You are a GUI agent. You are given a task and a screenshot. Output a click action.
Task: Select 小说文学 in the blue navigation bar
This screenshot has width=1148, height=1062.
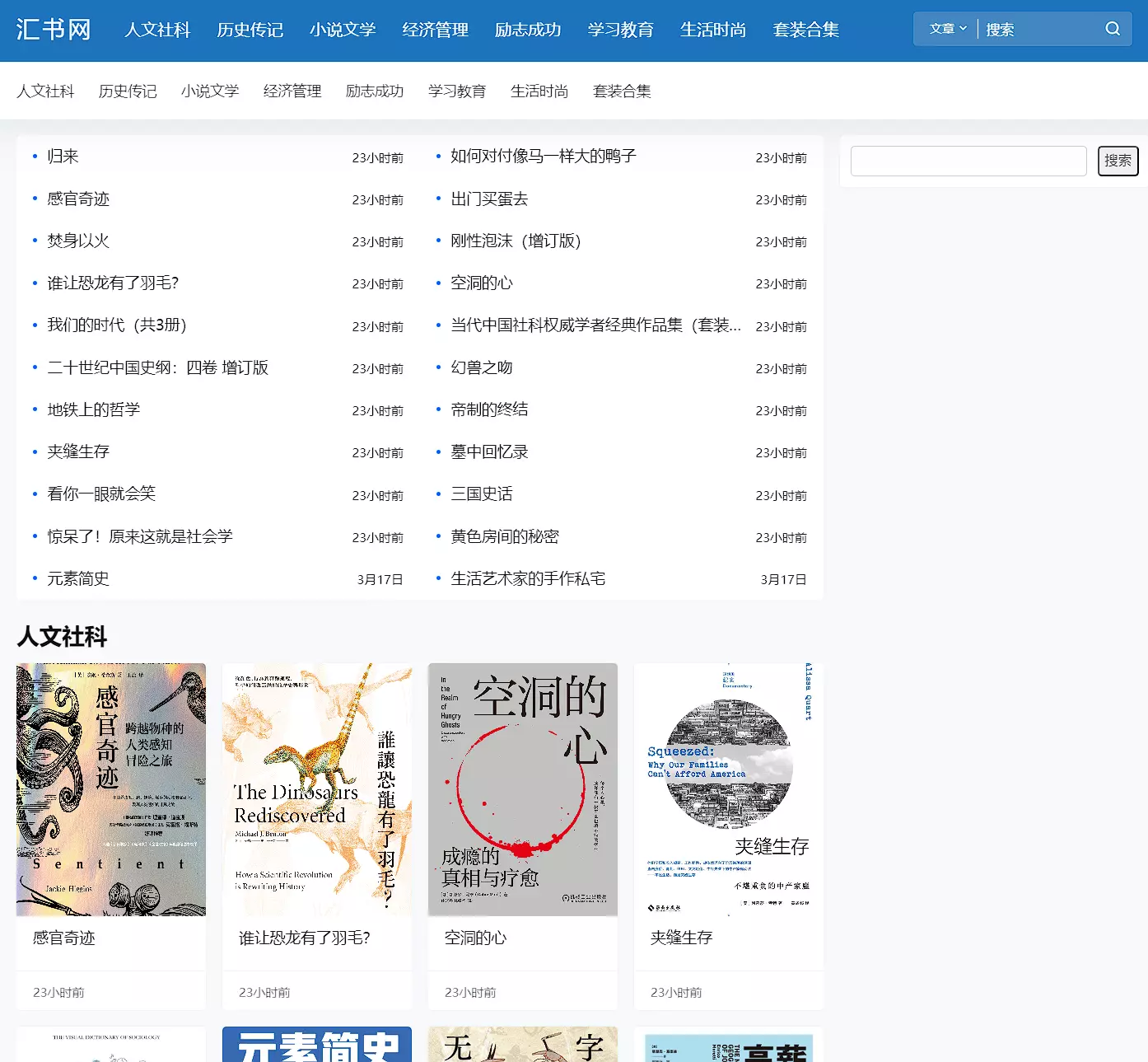click(x=343, y=30)
